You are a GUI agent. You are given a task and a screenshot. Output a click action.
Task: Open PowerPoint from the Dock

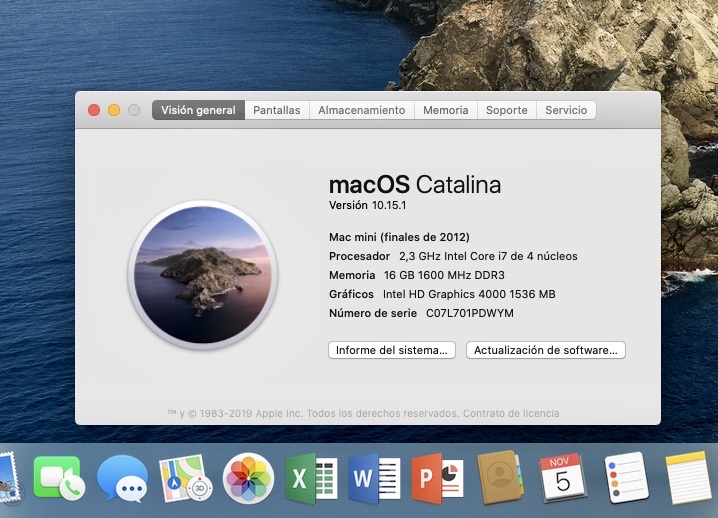pyautogui.click(x=437, y=478)
